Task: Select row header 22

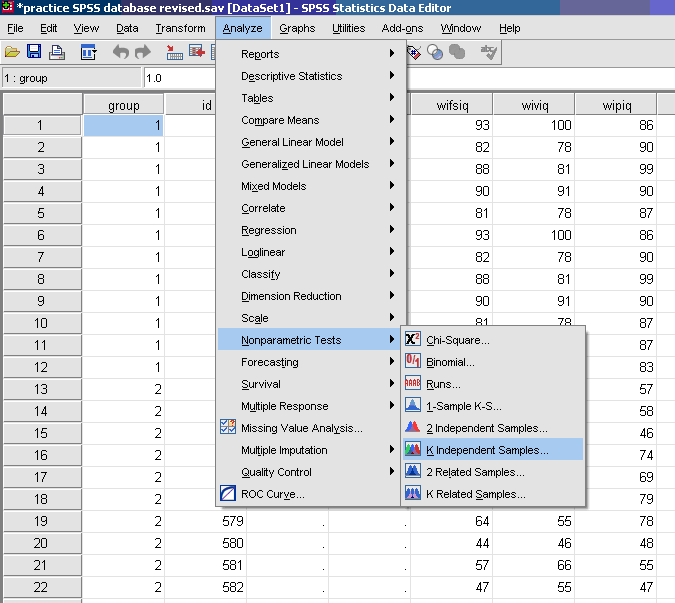Action: 42,587
